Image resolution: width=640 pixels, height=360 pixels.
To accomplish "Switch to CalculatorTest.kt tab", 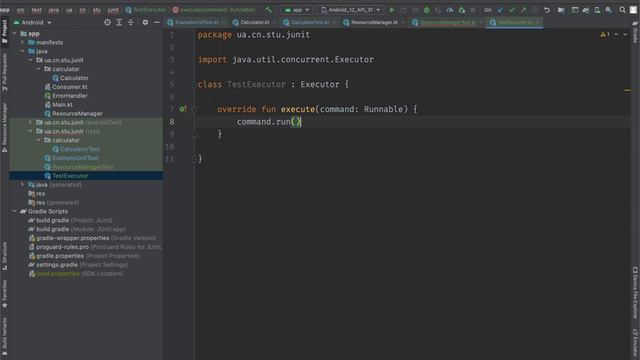I will pyautogui.click(x=310, y=22).
